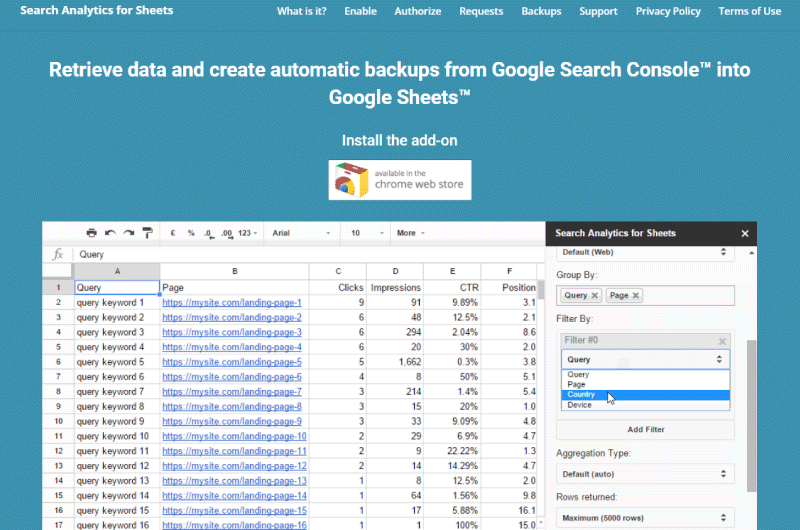This screenshot has width=800, height=530.
Task: Click the sidebar scroll up arrow
Action: pyautogui.click(x=752, y=253)
